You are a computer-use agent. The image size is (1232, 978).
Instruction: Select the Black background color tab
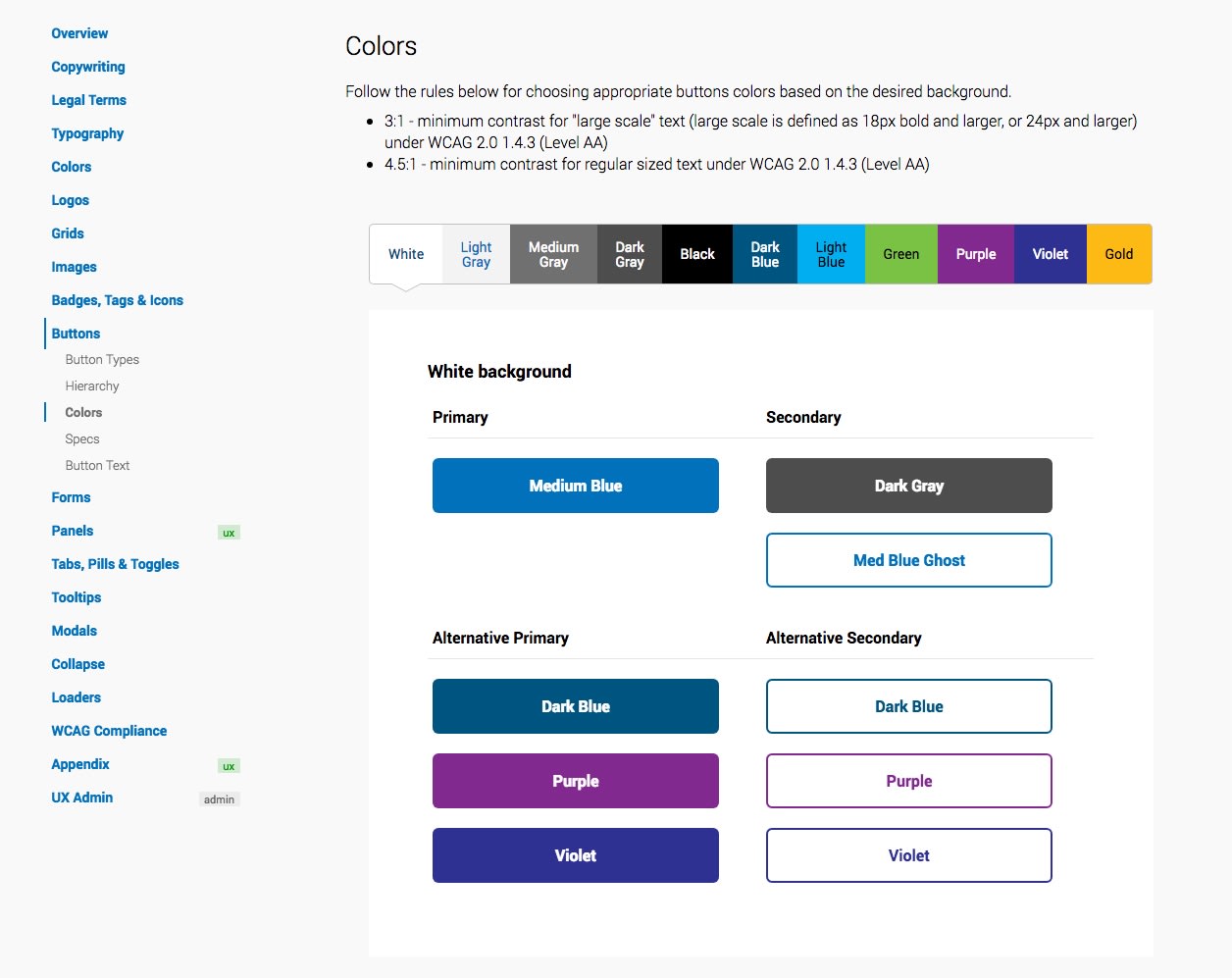pyautogui.click(x=697, y=254)
